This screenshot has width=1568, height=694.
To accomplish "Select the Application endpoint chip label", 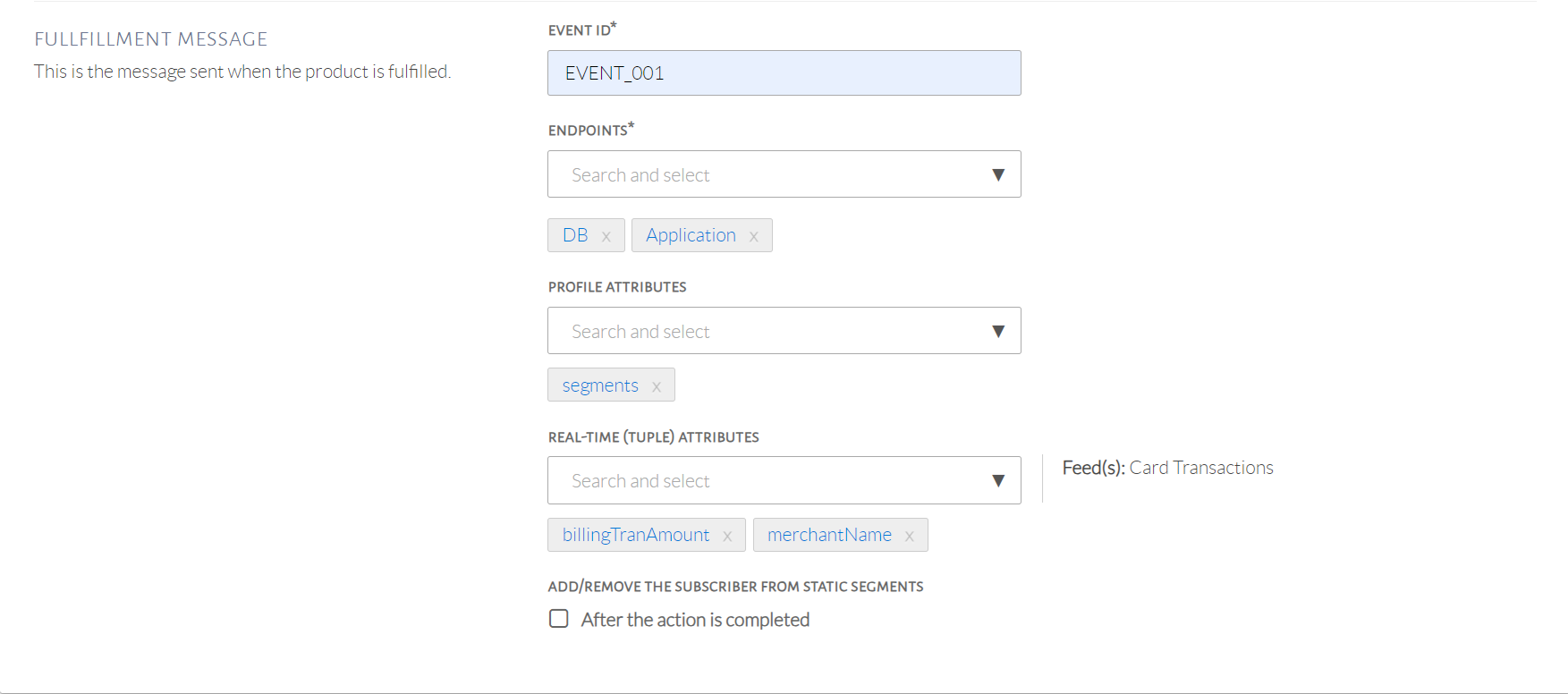I will [691, 235].
